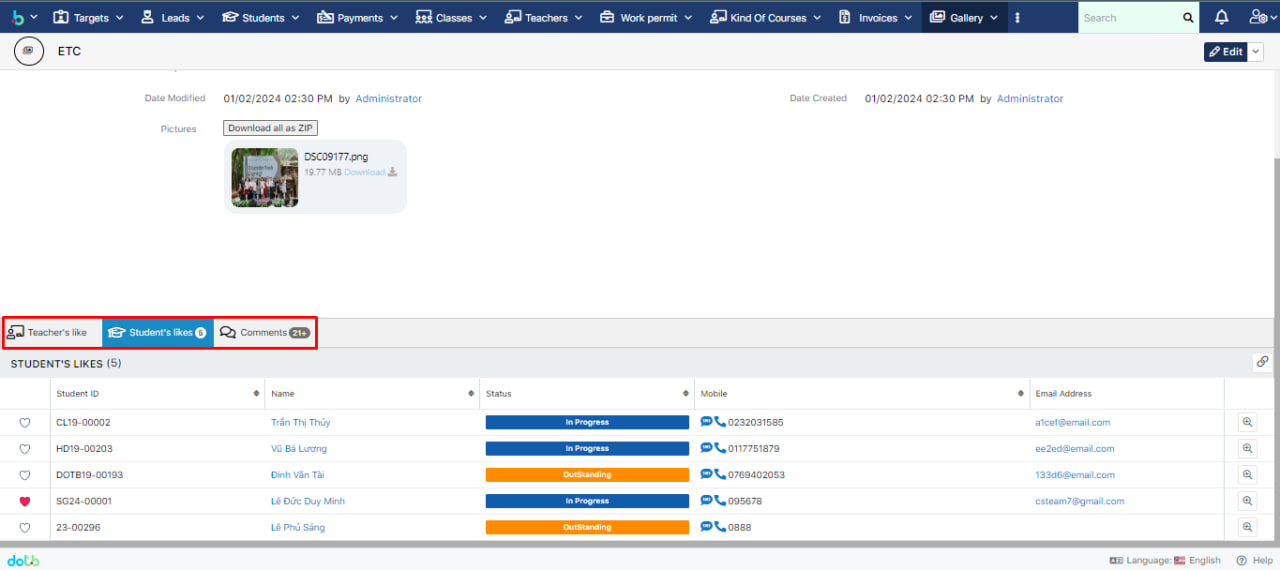The image size is (1280, 570).
Task: Preview record for student CL19-00002
Action: pos(1247,422)
